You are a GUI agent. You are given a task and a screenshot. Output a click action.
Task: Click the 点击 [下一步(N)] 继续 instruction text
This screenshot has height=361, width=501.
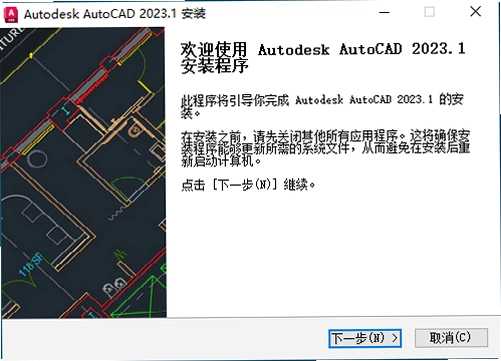(x=248, y=184)
